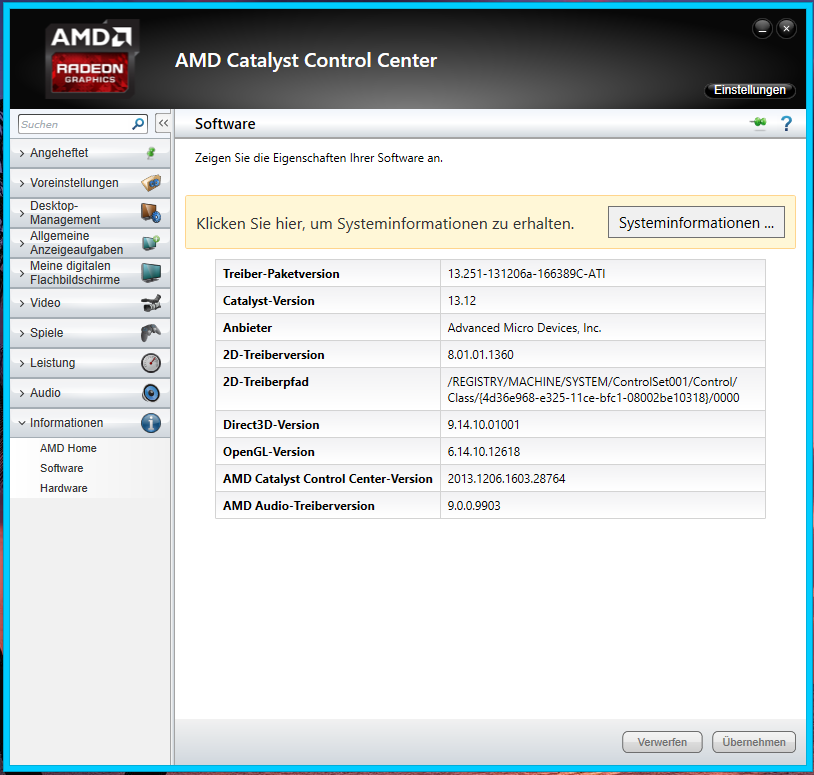Open help with the question mark icon

click(x=786, y=124)
